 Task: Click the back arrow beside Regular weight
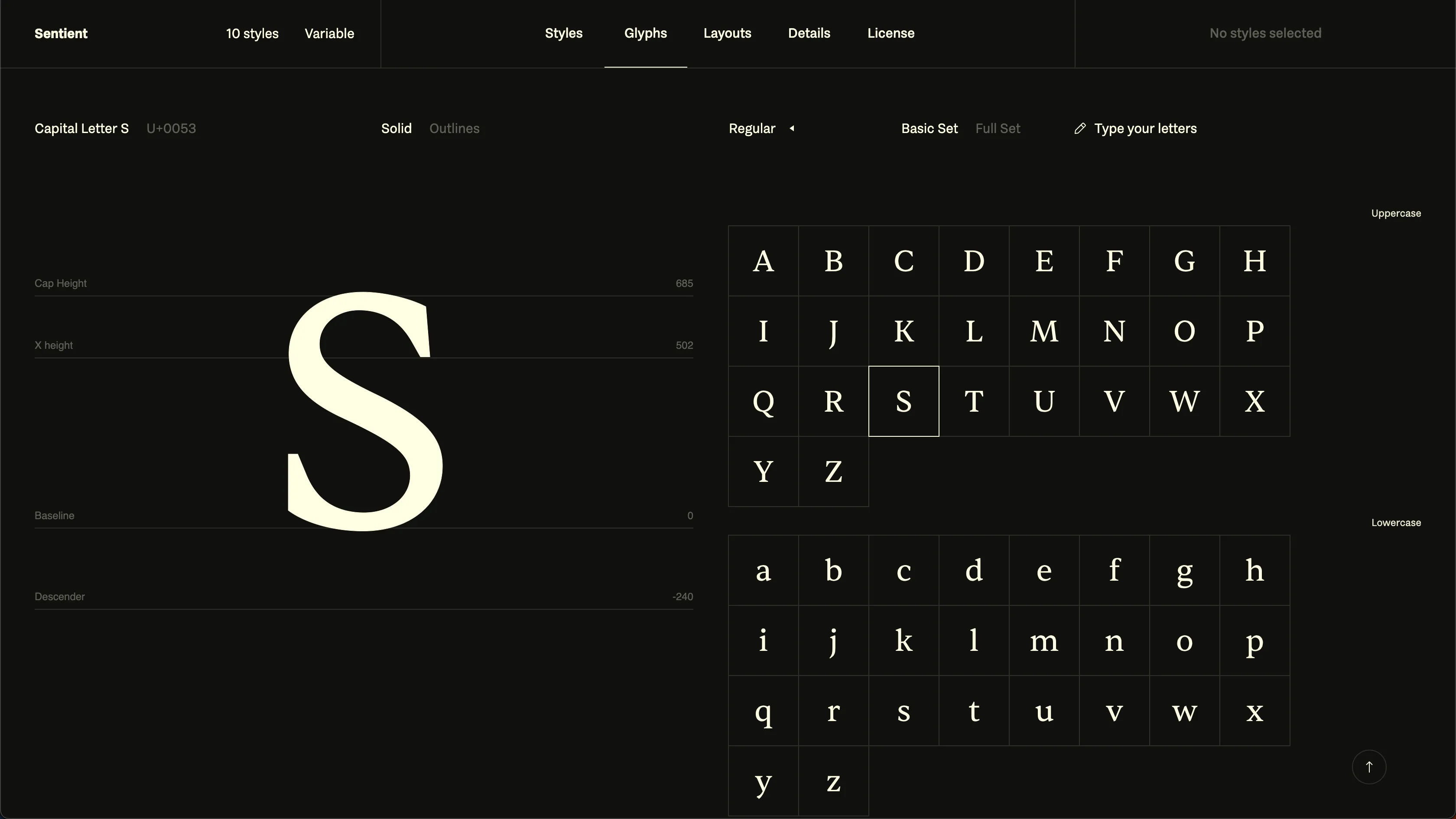click(x=792, y=128)
